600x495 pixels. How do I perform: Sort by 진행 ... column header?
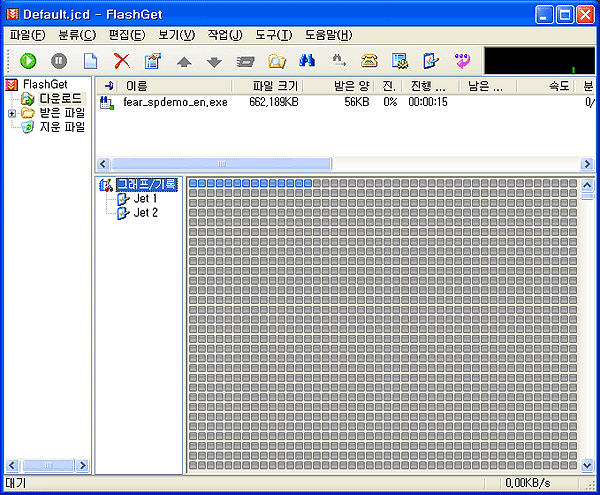[430, 86]
